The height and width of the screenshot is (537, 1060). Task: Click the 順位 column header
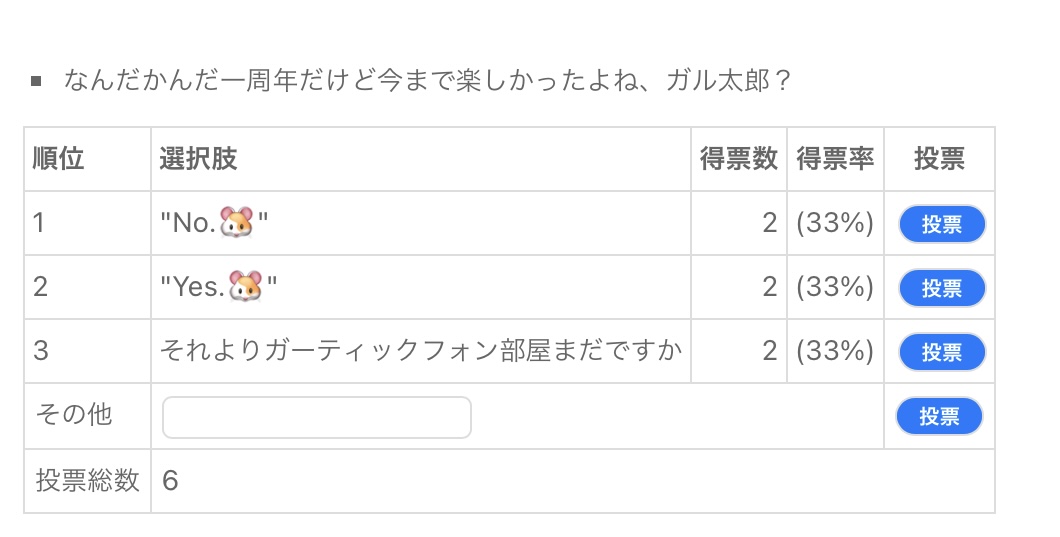pos(58,159)
